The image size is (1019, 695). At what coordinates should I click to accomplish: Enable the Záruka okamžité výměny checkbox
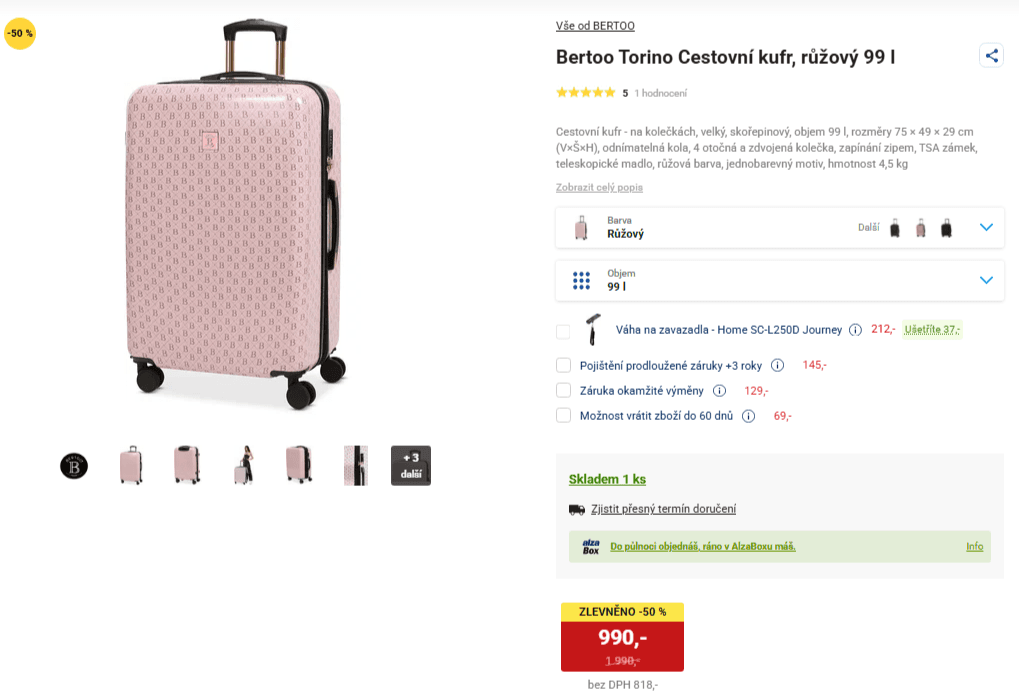[x=564, y=391]
